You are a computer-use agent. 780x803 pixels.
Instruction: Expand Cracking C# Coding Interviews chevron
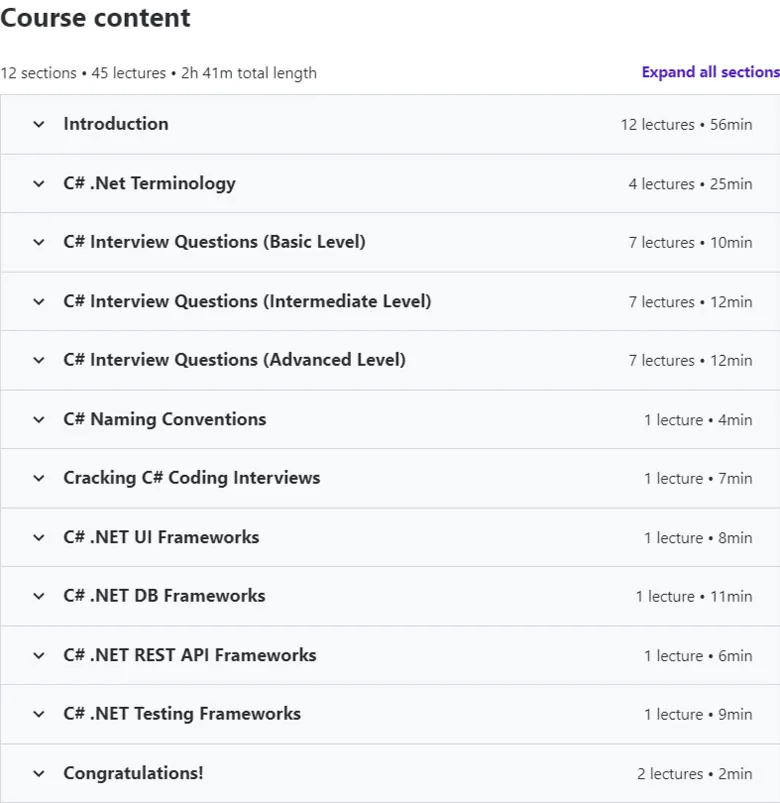(x=38, y=478)
